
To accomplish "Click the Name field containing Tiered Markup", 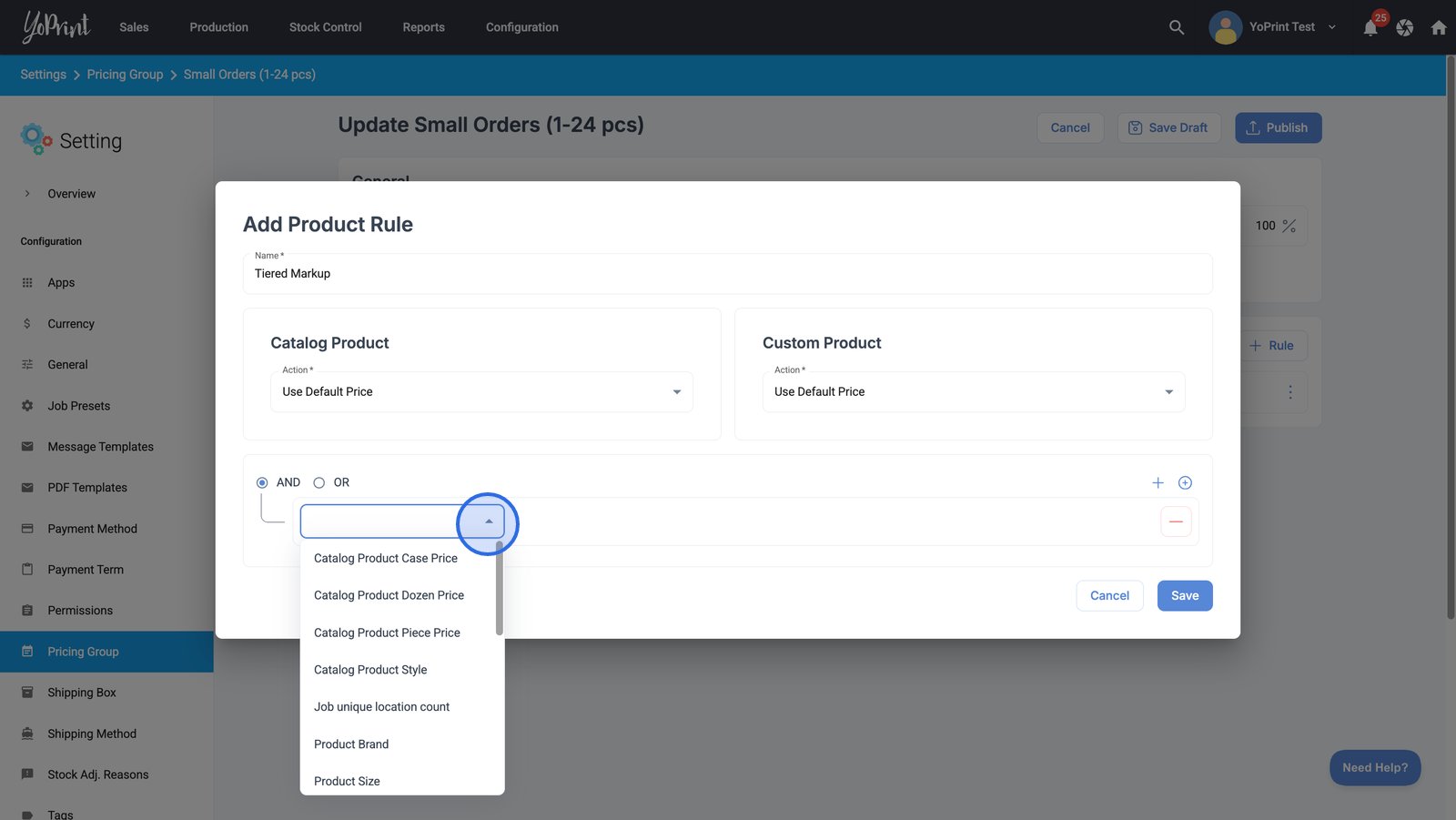I will click(x=726, y=274).
